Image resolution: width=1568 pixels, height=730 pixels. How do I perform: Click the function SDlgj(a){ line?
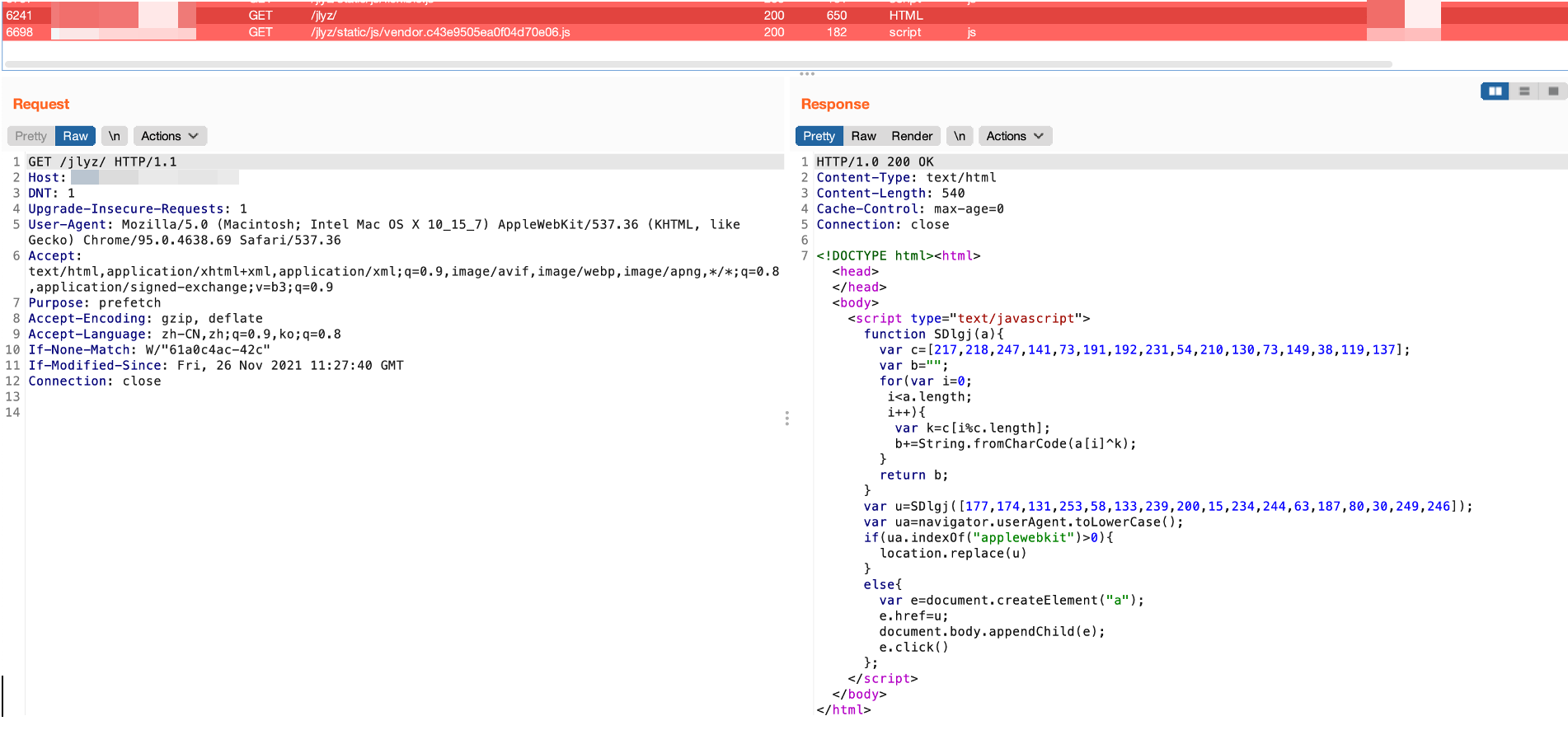click(x=934, y=334)
